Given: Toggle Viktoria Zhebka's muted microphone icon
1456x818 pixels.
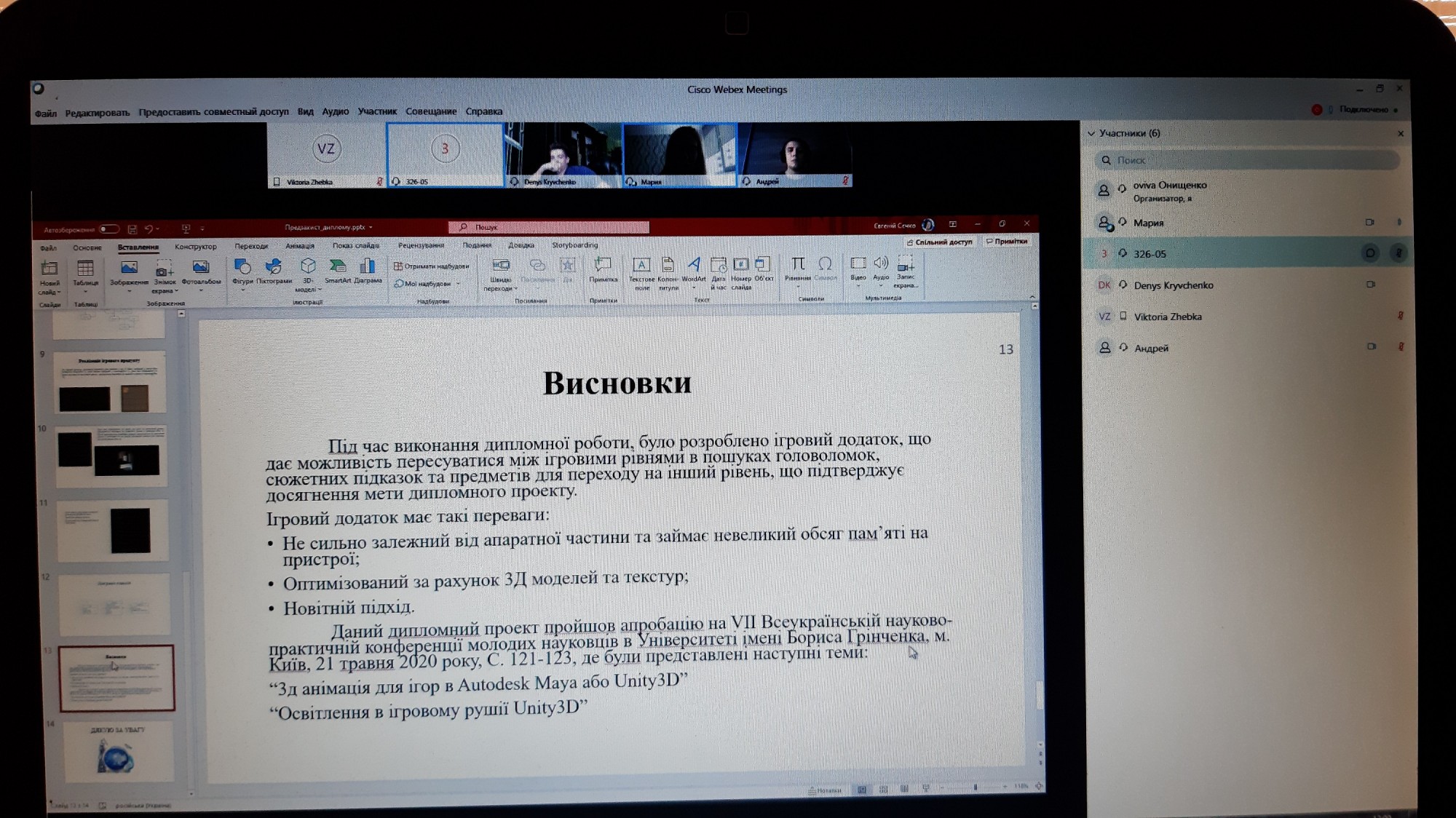Looking at the screenshot, I should click(x=1401, y=315).
